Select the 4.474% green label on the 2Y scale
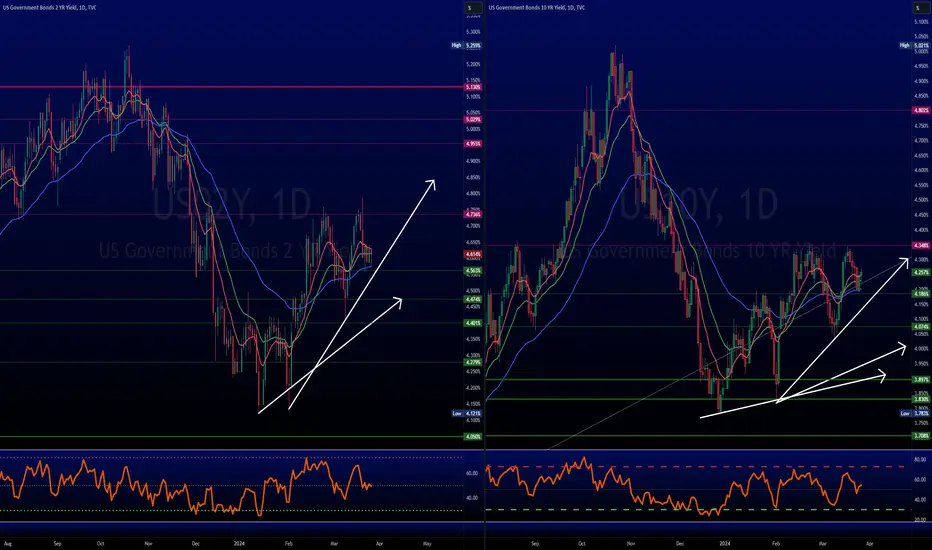The width and height of the screenshot is (932, 550). pyautogui.click(x=473, y=300)
